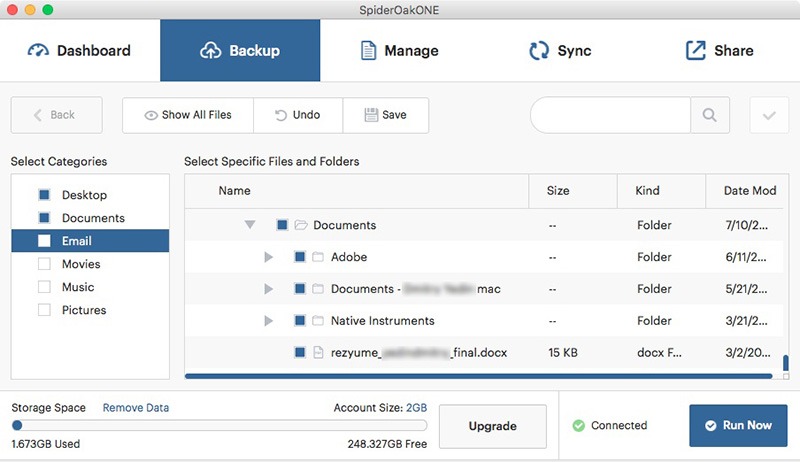800x462 pixels.
Task: Check the Music category checkbox
Action: coord(44,287)
